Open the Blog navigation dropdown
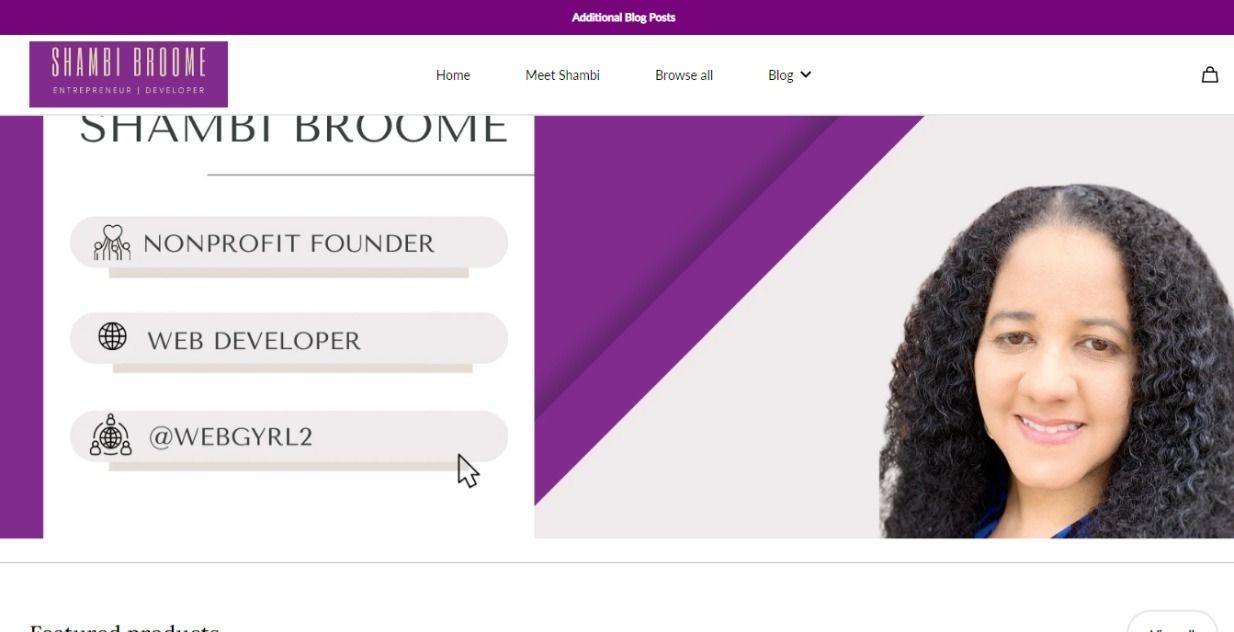This screenshot has height=632, width=1234. pyautogui.click(x=789, y=75)
